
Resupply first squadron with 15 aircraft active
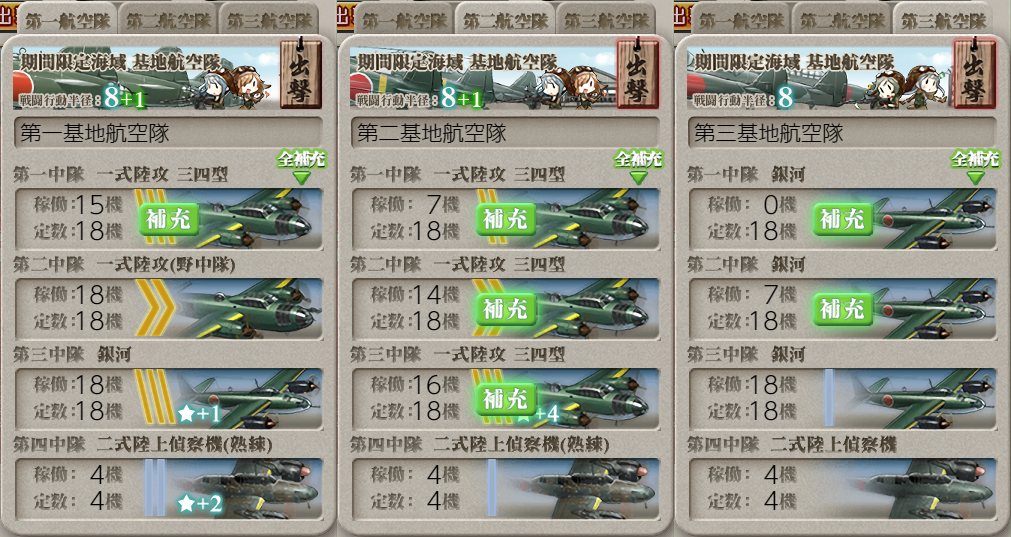coord(168,220)
